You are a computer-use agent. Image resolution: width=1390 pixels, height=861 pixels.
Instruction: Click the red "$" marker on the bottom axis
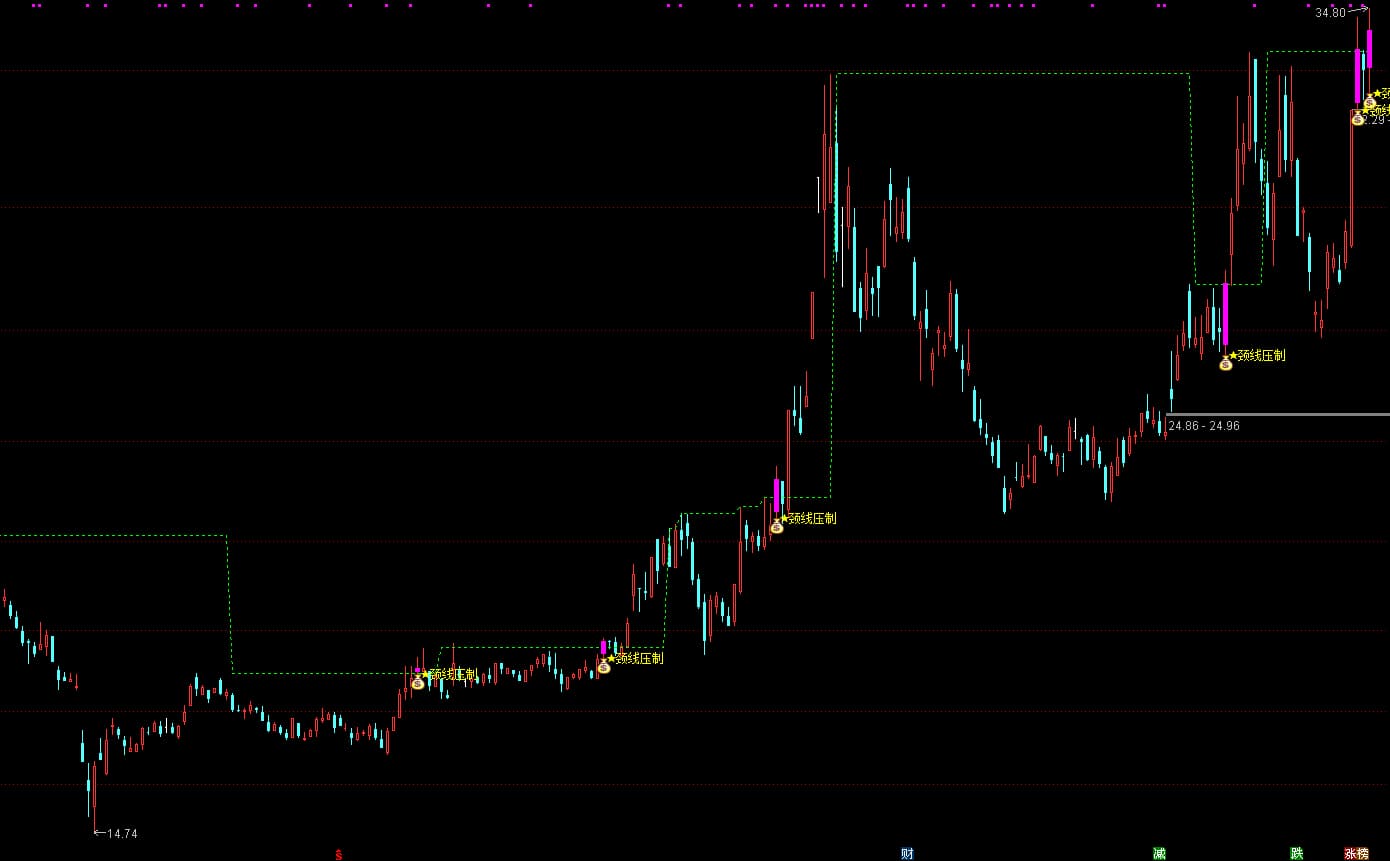(x=338, y=854)
